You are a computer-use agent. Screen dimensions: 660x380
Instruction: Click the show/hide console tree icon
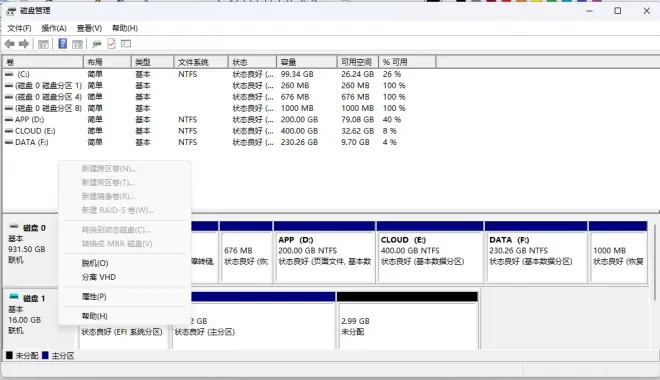(43, 44)
